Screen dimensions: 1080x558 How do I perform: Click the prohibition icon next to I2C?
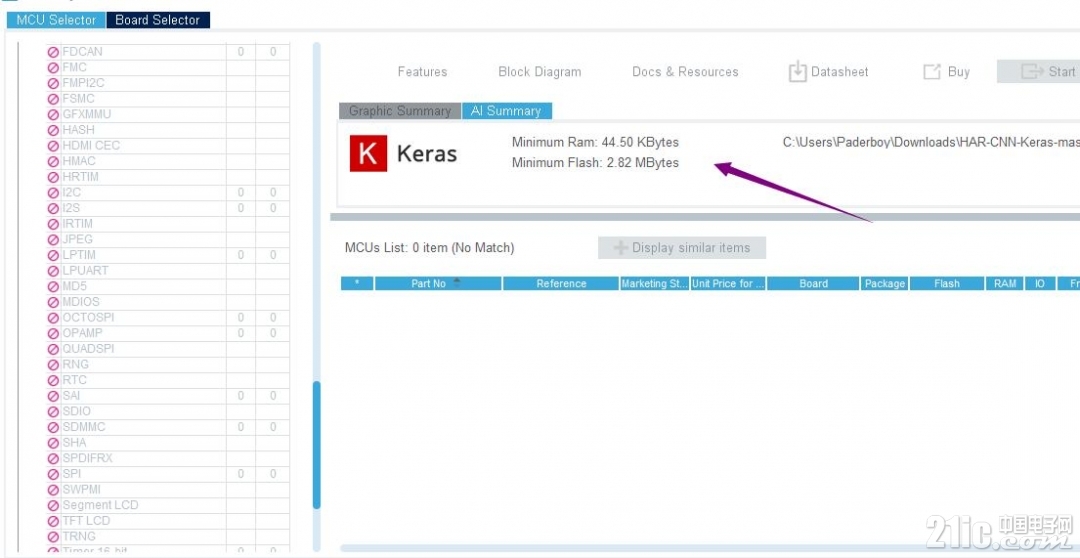pyautogui.click(x=53, y=193)
